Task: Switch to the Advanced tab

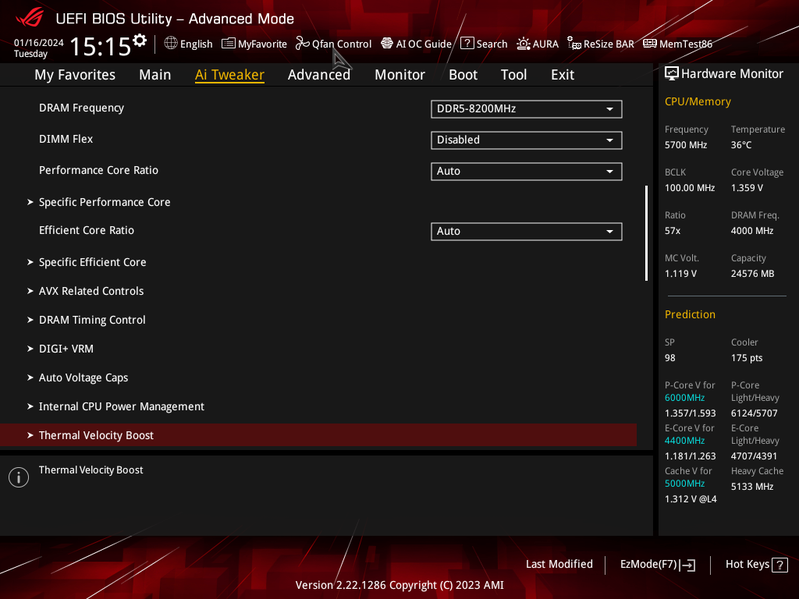Action: point(319,75)
